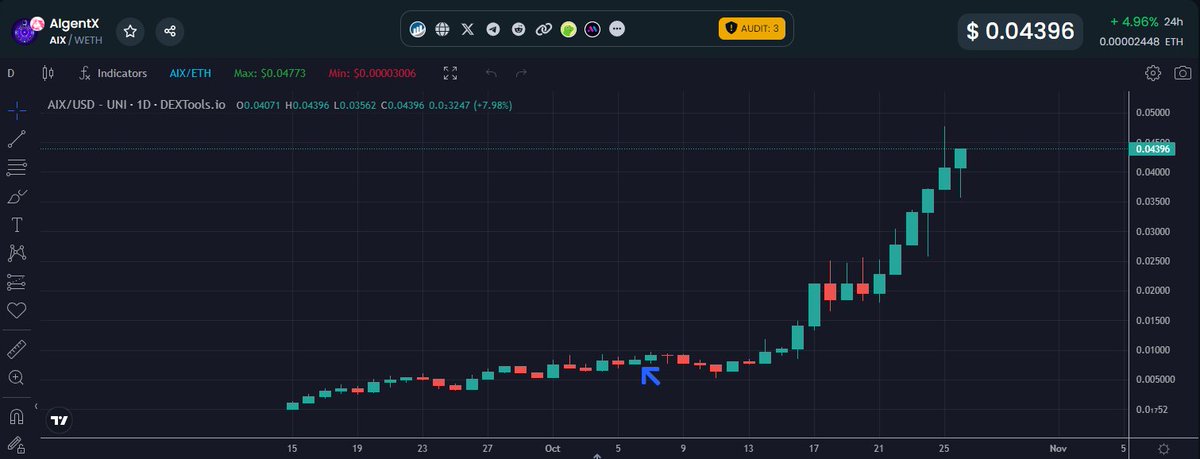The width and height of the screenshot is (1200, 459).
Task: Show more social links via ellipsis
Action: tap(618, 29)
